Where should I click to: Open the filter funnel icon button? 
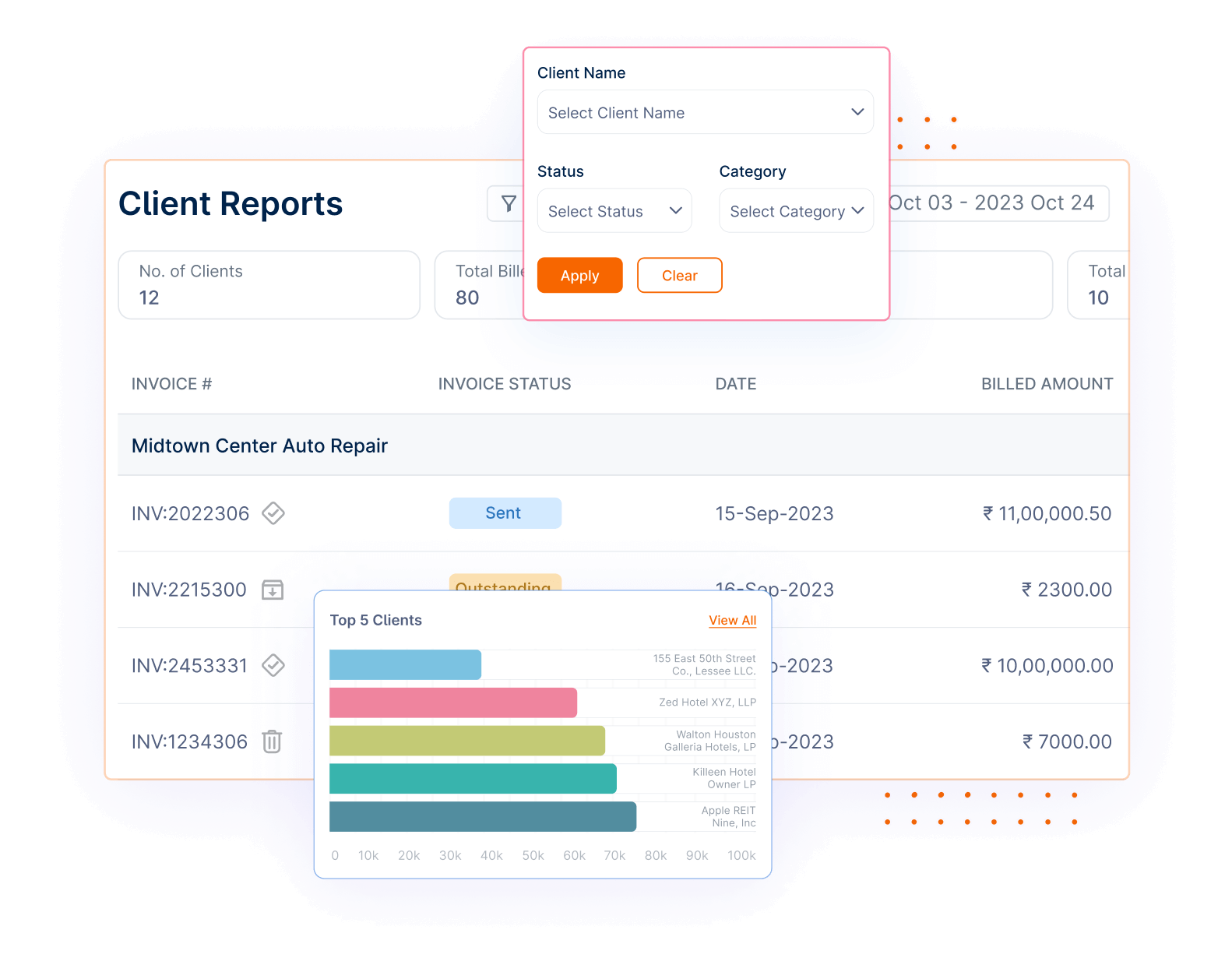508,203
